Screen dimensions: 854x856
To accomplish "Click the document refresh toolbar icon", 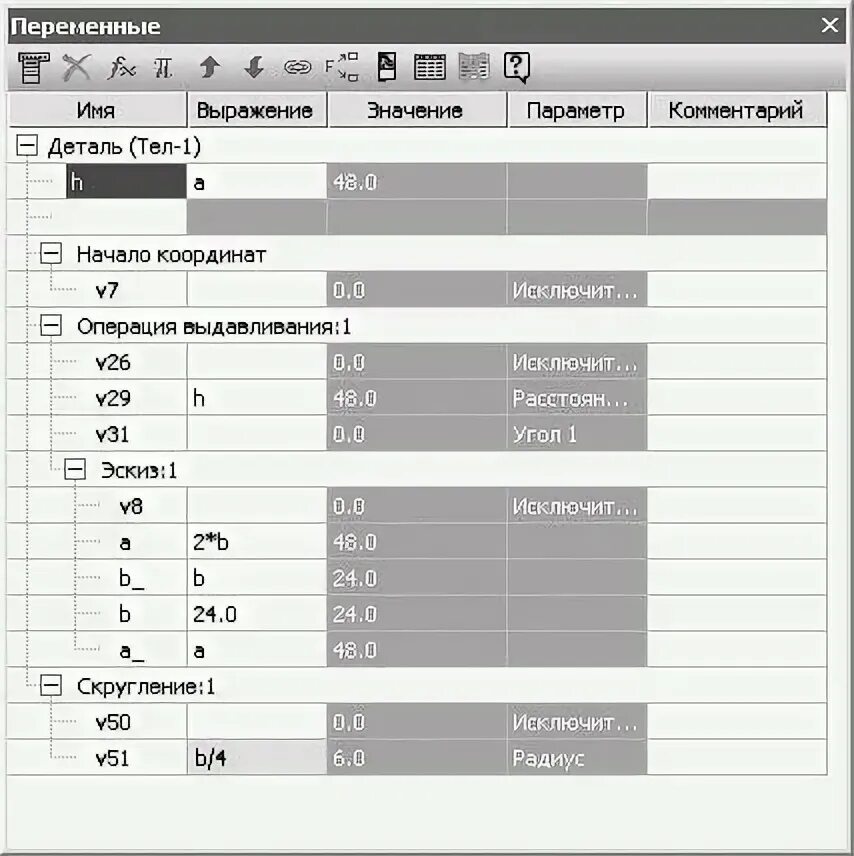I will [387, 67].
